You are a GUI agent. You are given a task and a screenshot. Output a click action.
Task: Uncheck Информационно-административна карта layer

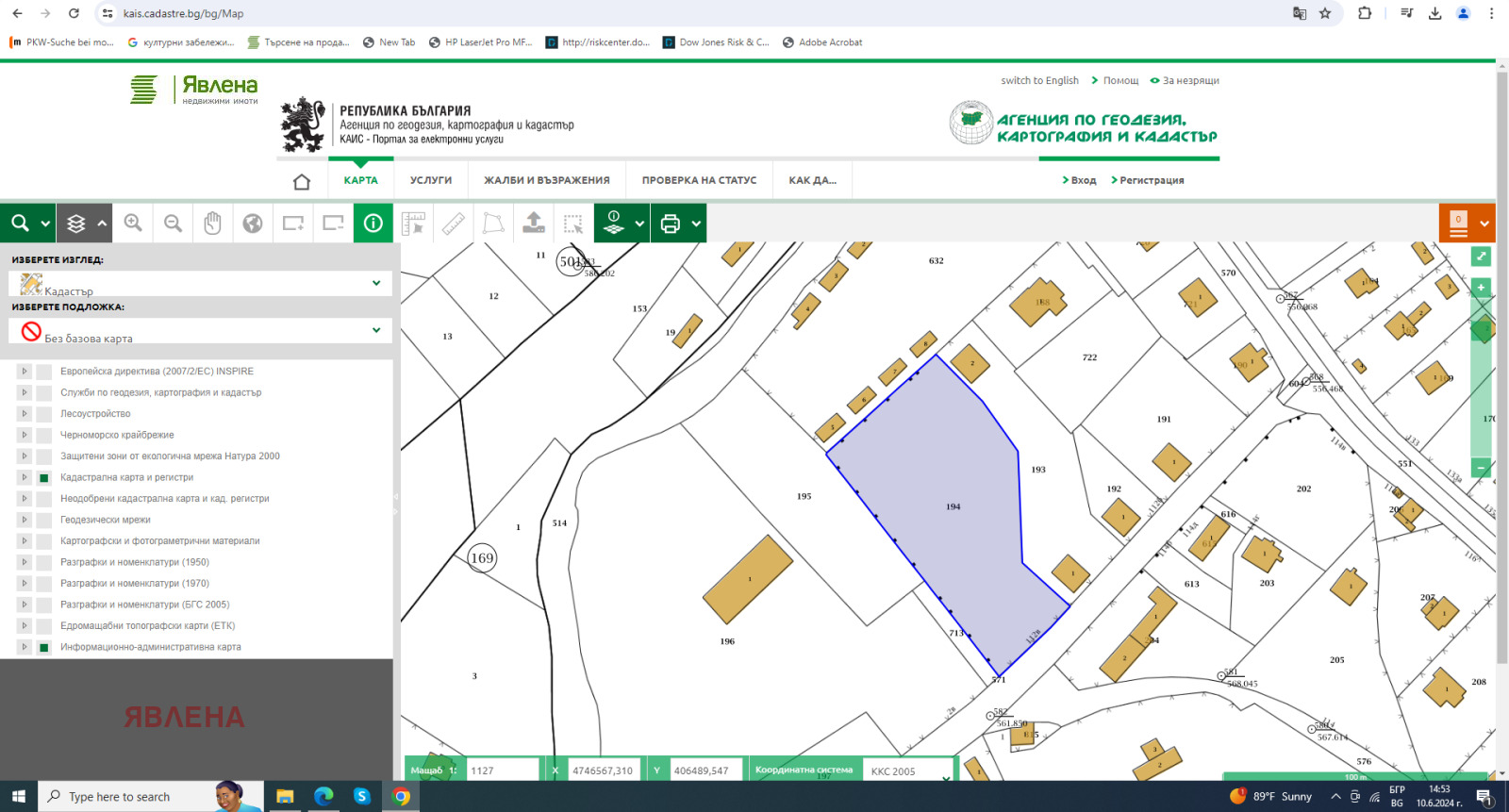(43, 648)
